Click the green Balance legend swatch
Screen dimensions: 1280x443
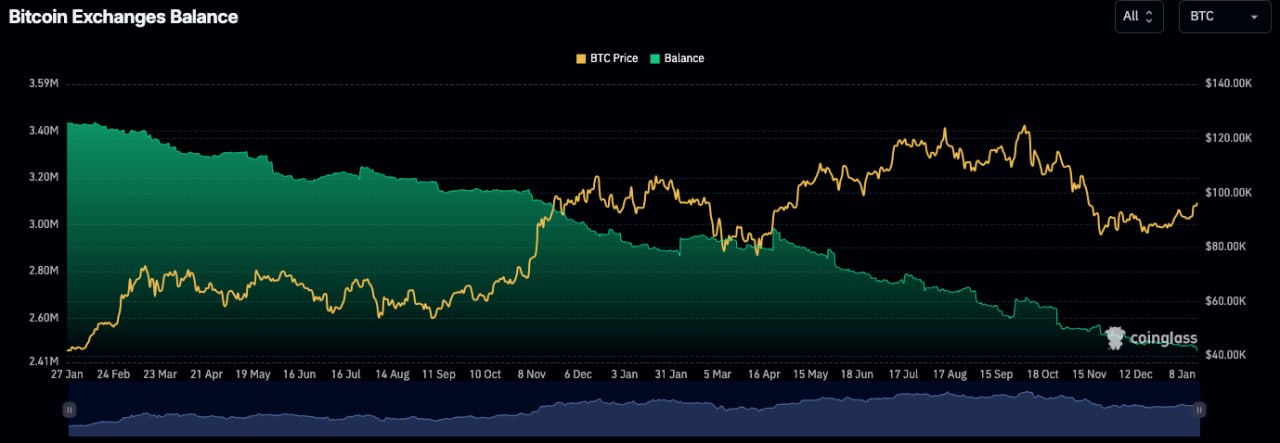(x=656, y=58)
